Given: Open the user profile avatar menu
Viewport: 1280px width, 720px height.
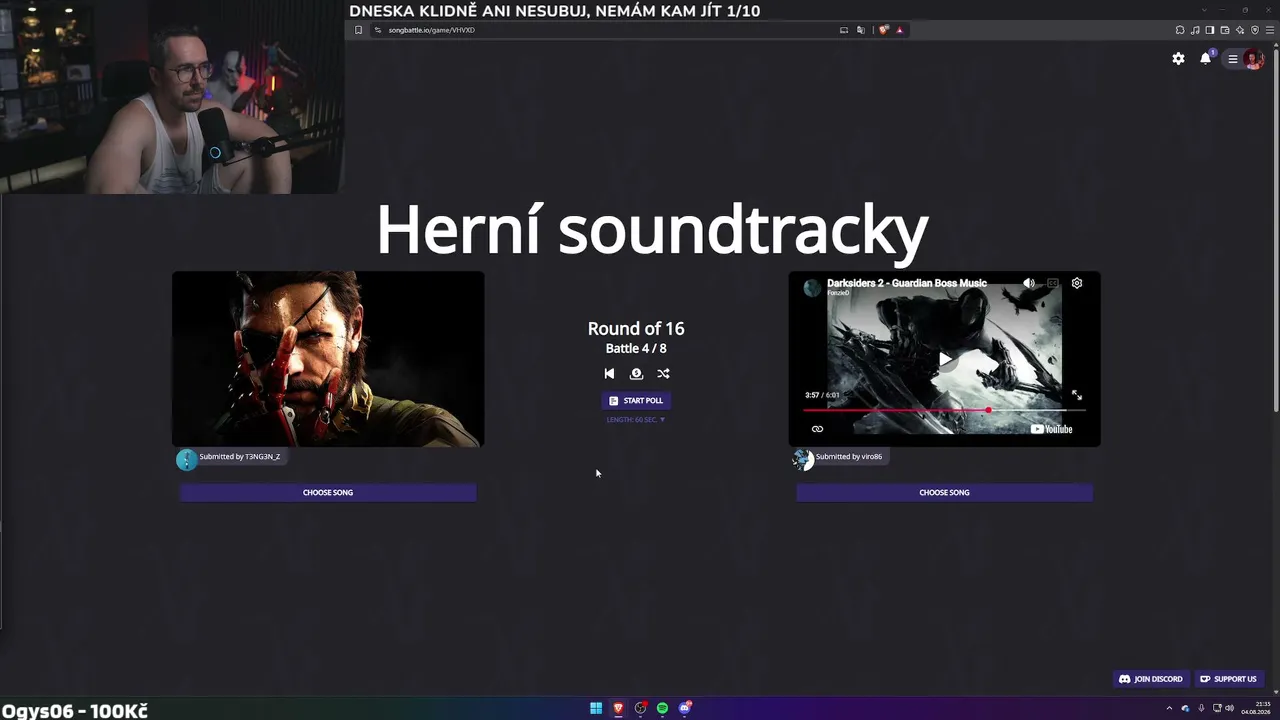Looking at the screenshot, I should click(1253, 59).
